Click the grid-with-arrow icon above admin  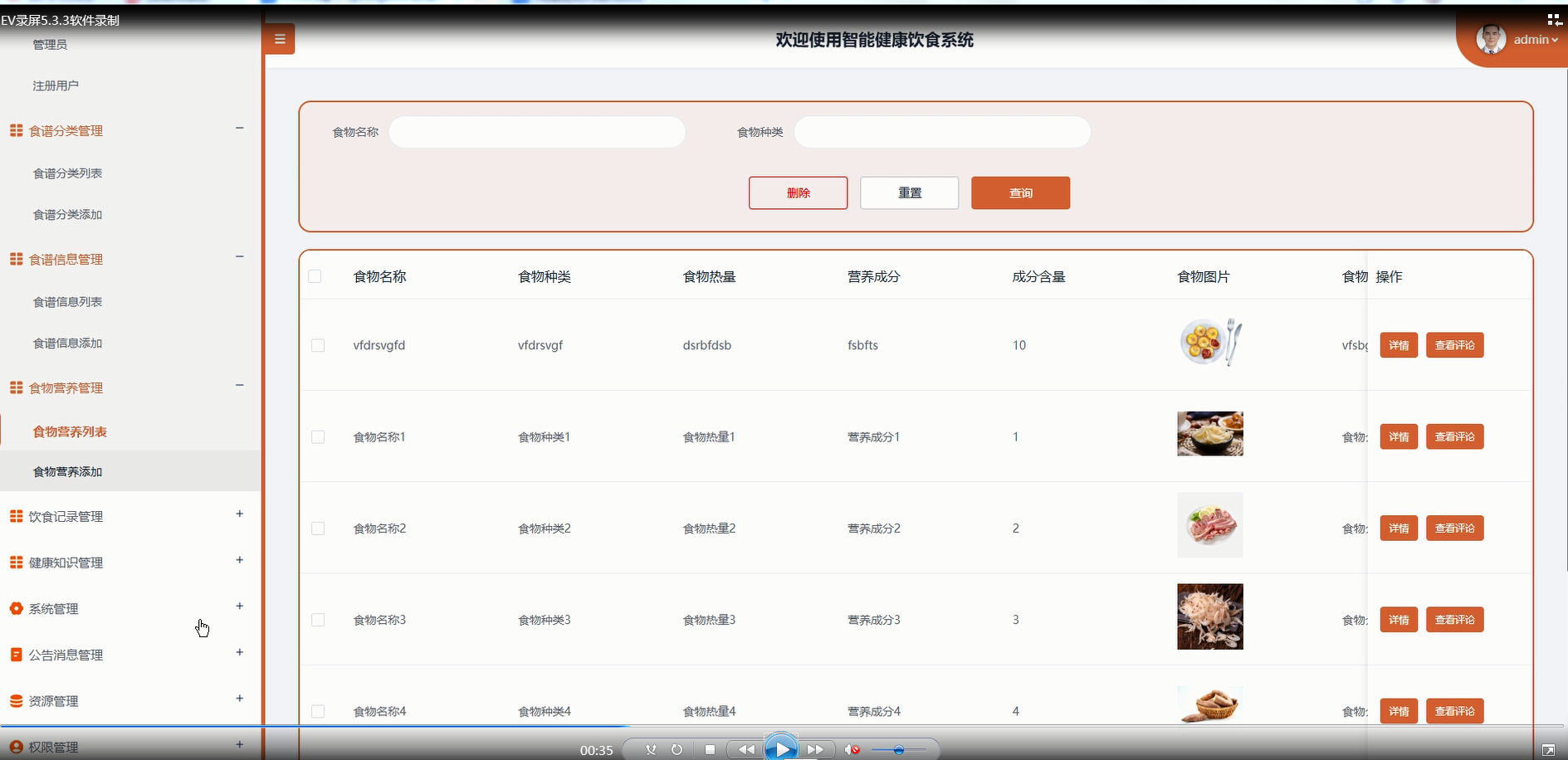(x=1554, y=20)
